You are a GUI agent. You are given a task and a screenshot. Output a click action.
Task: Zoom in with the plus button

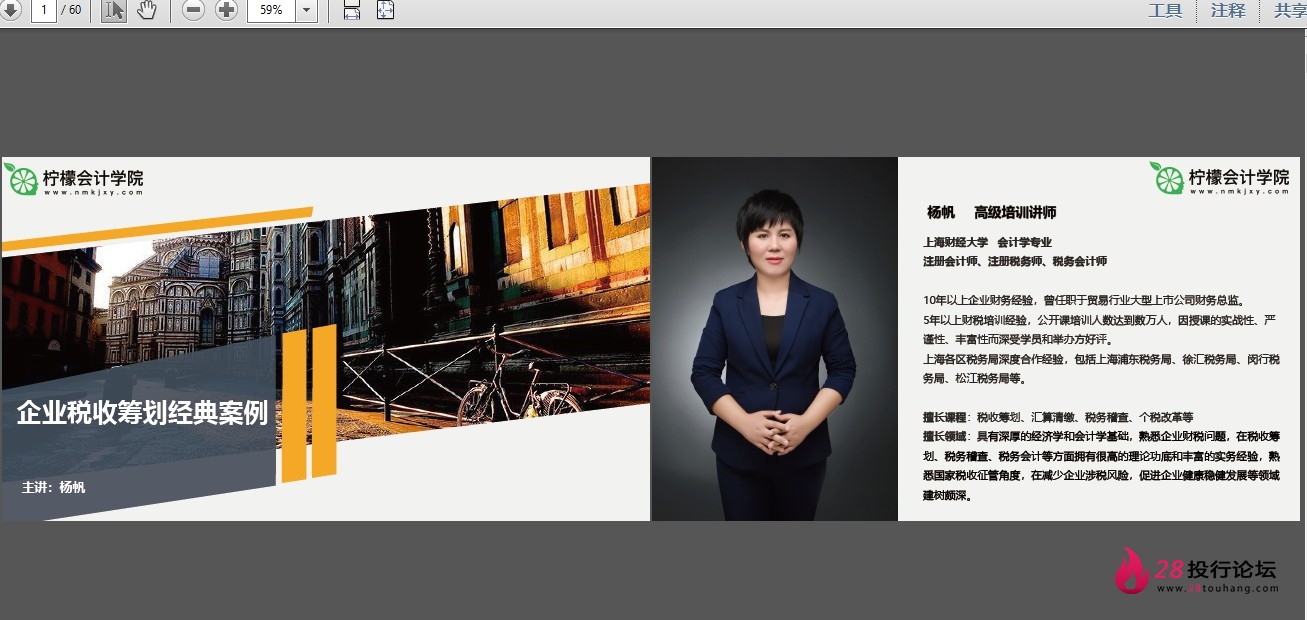tap(227, 10)
